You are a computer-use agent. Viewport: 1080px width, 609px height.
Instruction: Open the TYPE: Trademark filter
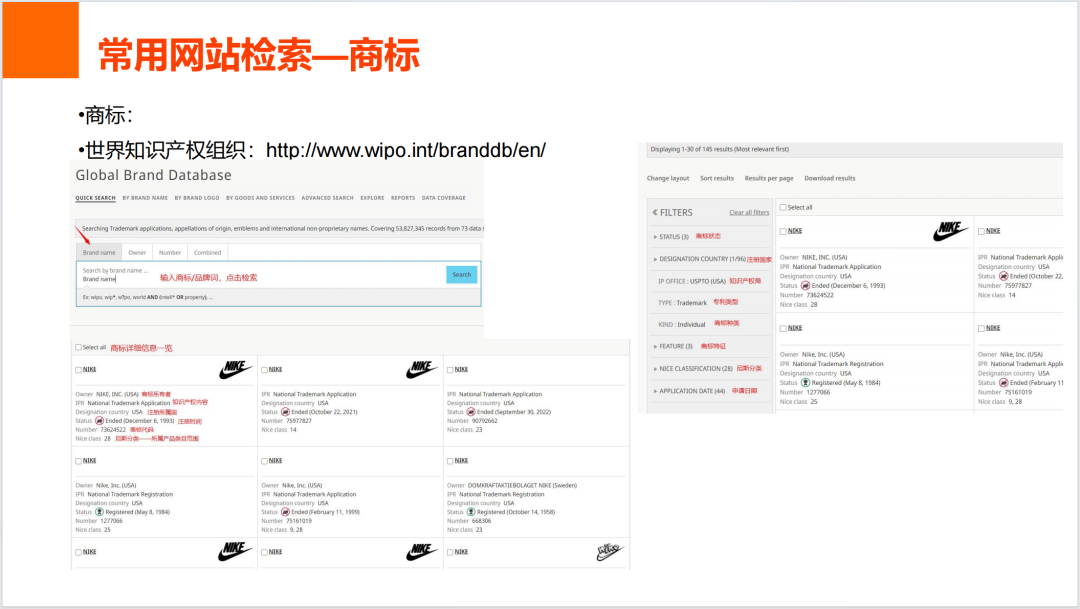coord(682,302)
